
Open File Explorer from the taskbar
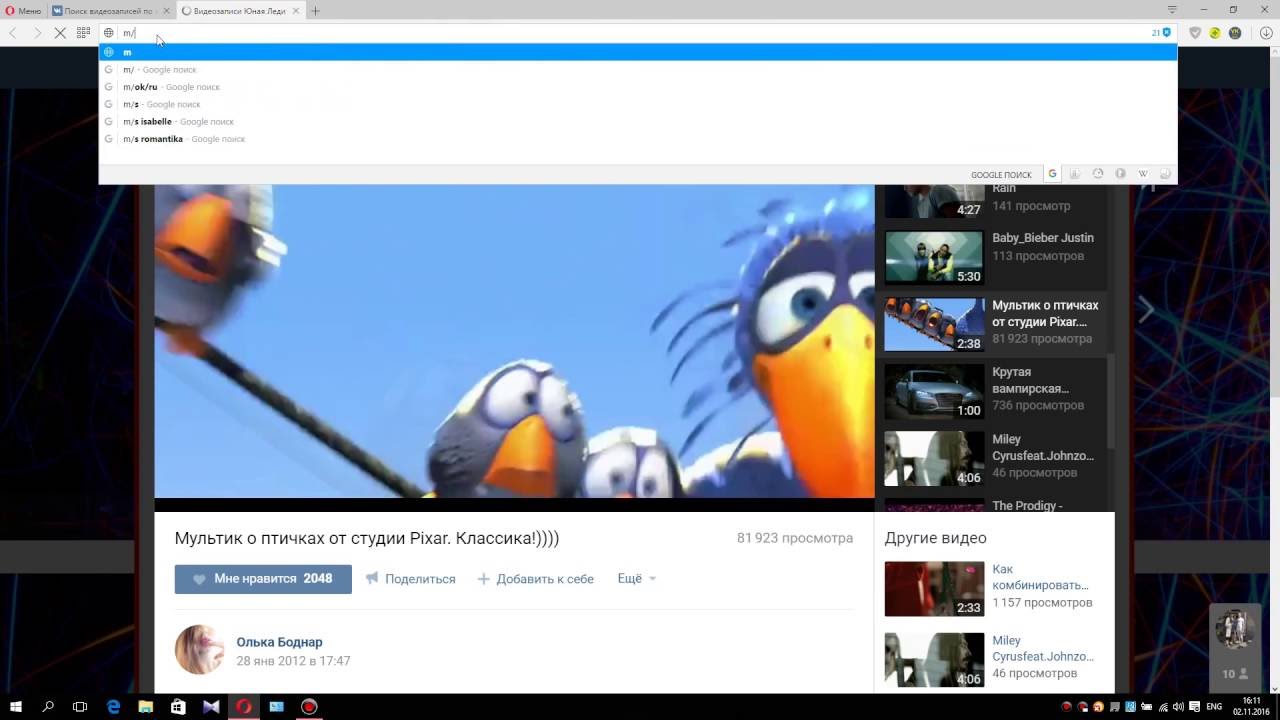point(146,706)
